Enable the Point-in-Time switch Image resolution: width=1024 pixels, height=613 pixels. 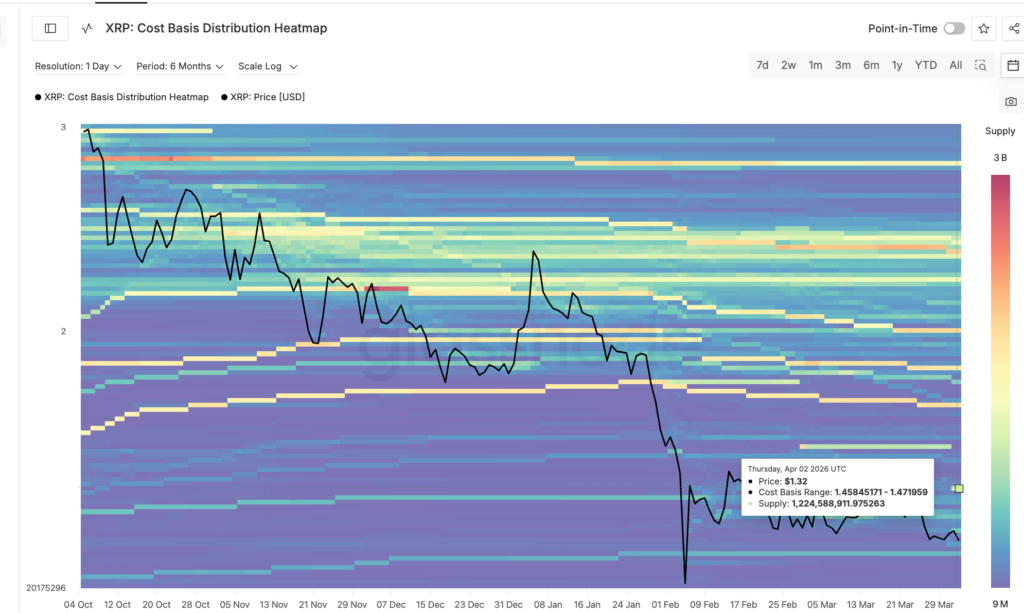coord(954,29)
